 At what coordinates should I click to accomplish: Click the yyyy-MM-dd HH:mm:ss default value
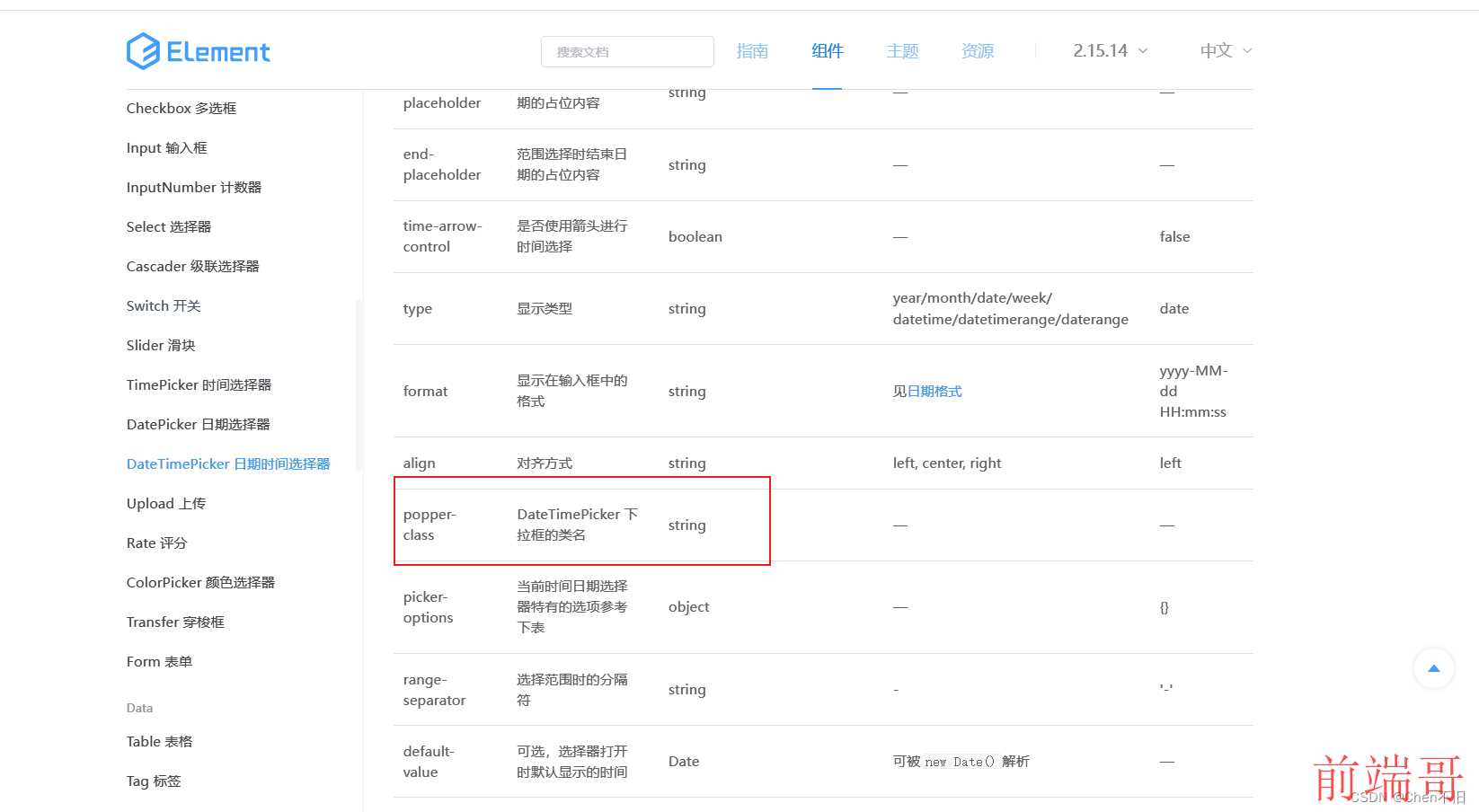(1193, 391)
